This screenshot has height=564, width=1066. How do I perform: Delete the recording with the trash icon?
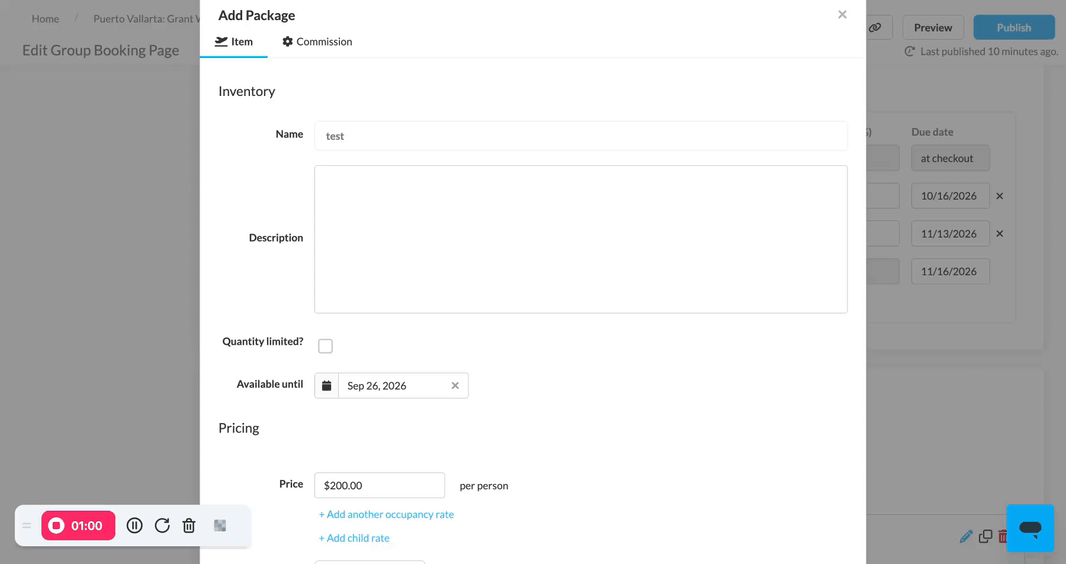click(189, 525)
